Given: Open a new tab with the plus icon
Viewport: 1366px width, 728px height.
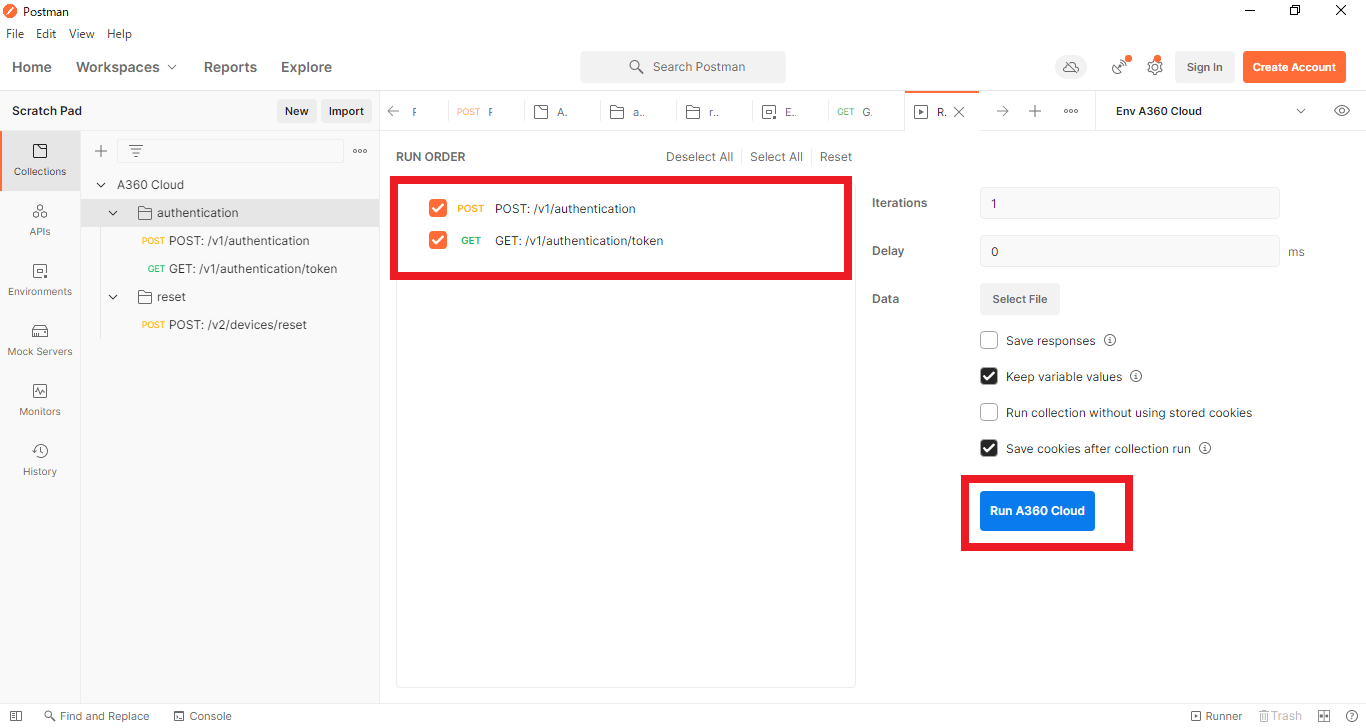Looking at the screenshot, I should 1035,111.
